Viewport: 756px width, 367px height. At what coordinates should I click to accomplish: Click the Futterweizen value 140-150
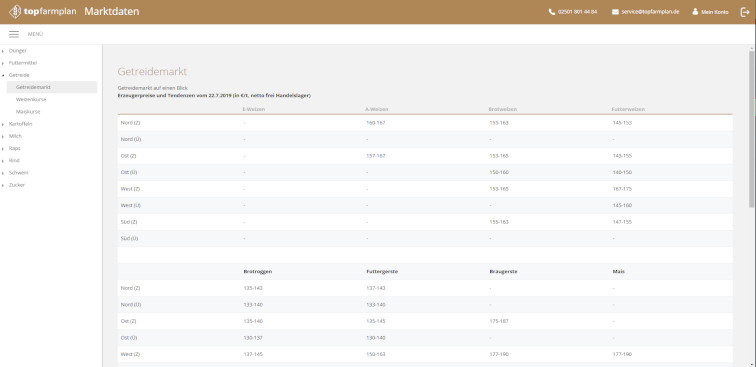[622, 172]
